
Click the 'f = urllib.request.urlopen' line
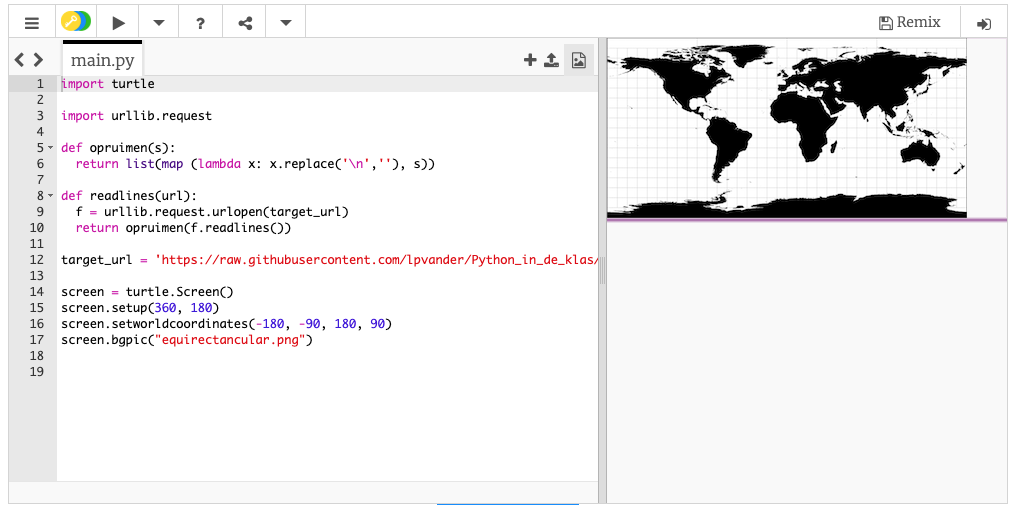212,212
